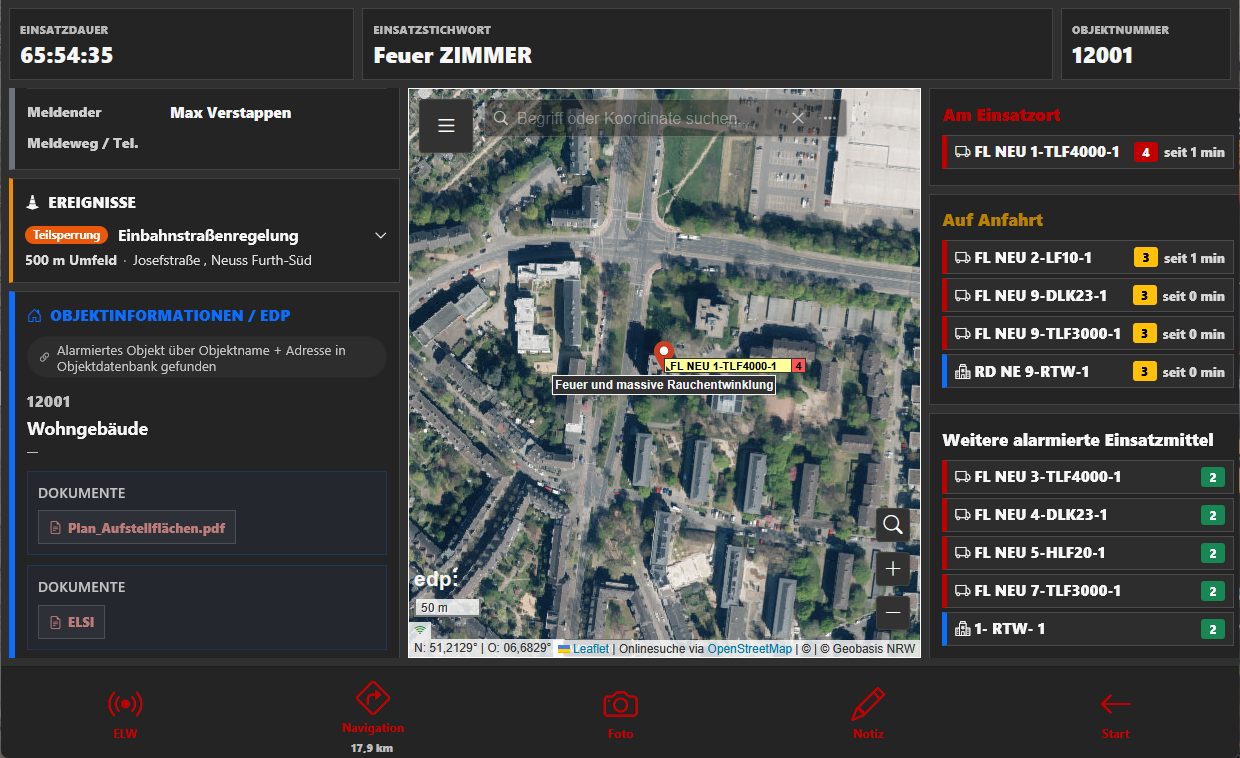The height and width of the screenshot is (758, 1240).
Task: Click the map magnifier search button
Action: pyautogui.click(x=893, y=524)
